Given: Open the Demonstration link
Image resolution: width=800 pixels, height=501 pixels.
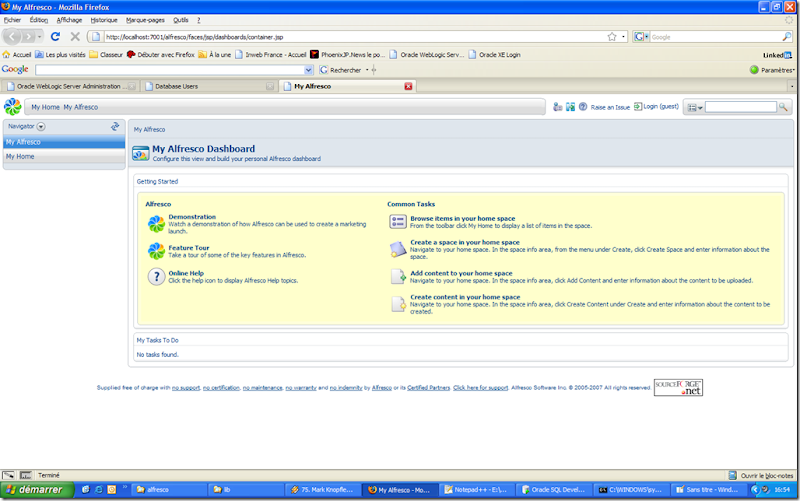Looking at the screenshot, I should click(192, 217).
